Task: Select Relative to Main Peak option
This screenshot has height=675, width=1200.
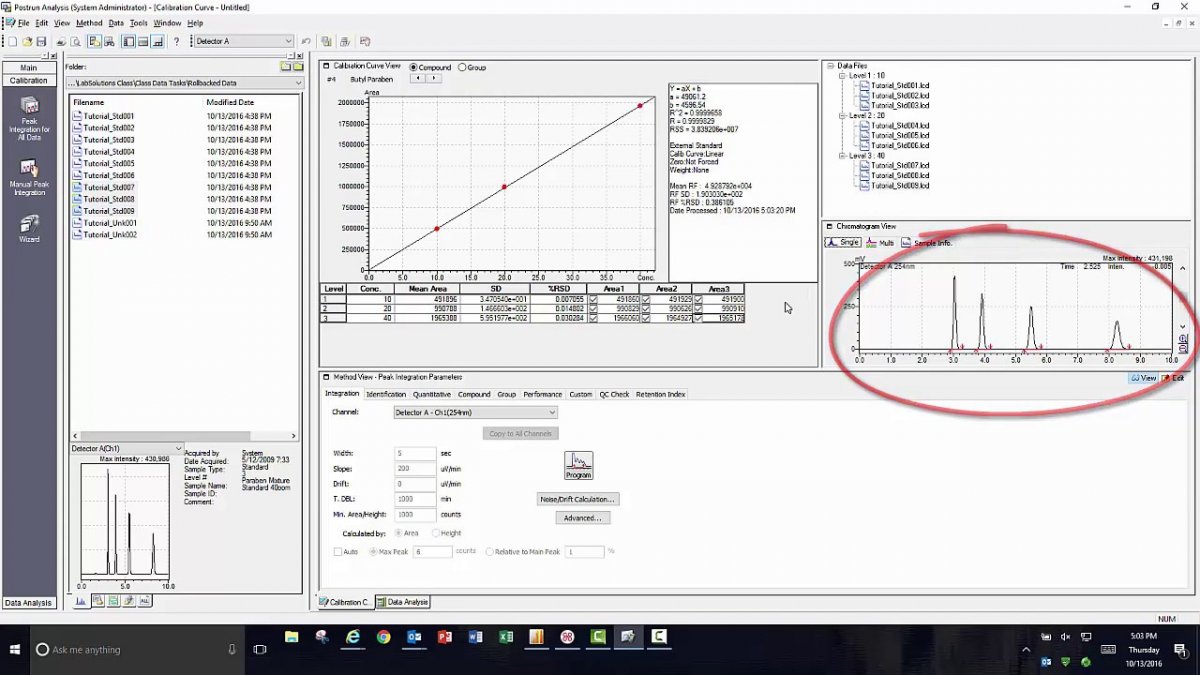Action: click(489, 551)
